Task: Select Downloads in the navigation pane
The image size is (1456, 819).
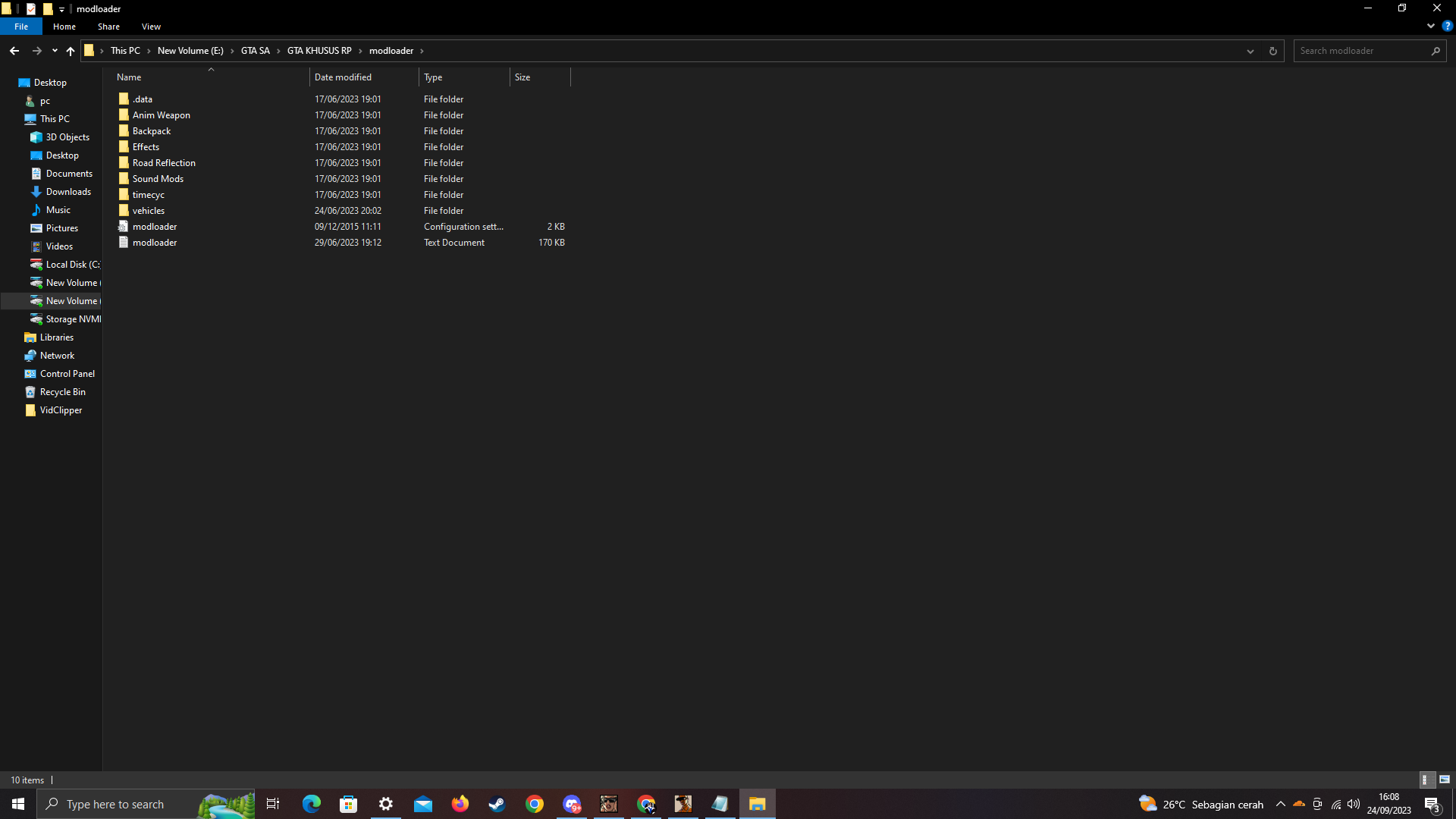Action: click(68, 192)
